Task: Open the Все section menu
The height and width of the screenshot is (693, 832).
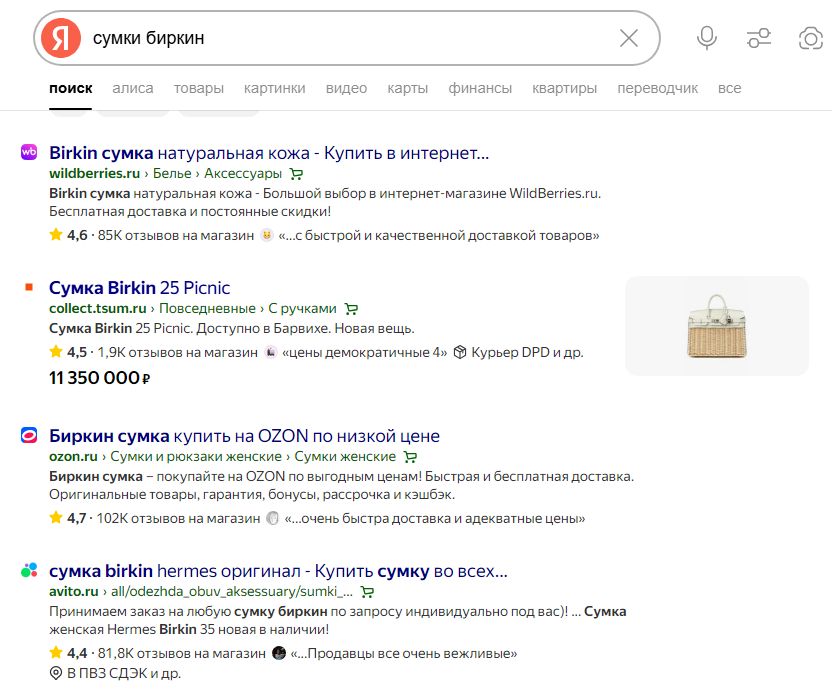Action: [729, 88]
